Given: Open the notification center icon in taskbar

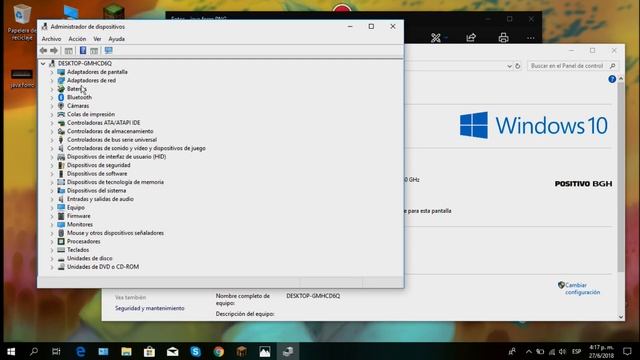Looking at the screenshot, I should 627,351.
